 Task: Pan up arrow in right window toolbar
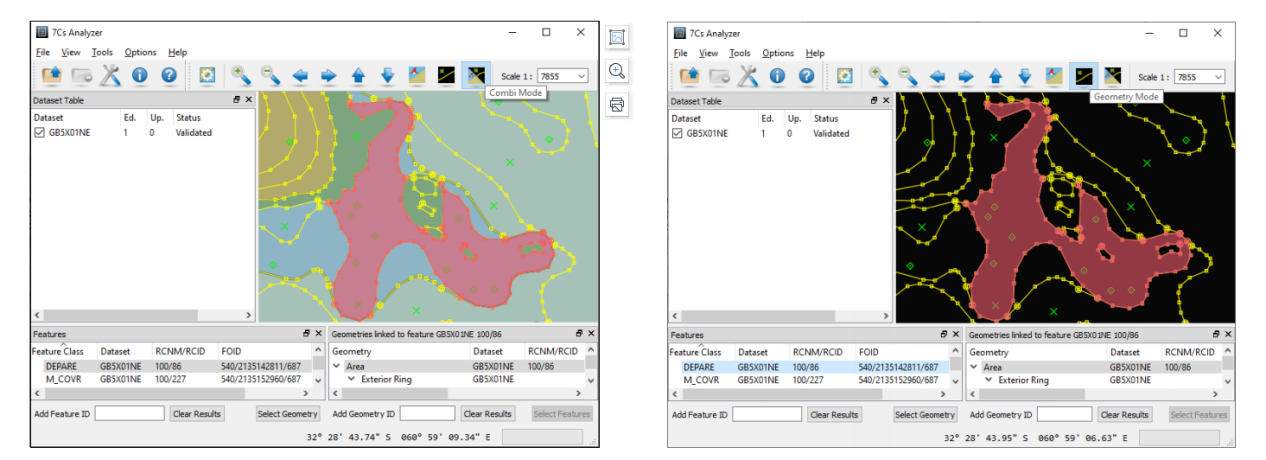[996, 76]
